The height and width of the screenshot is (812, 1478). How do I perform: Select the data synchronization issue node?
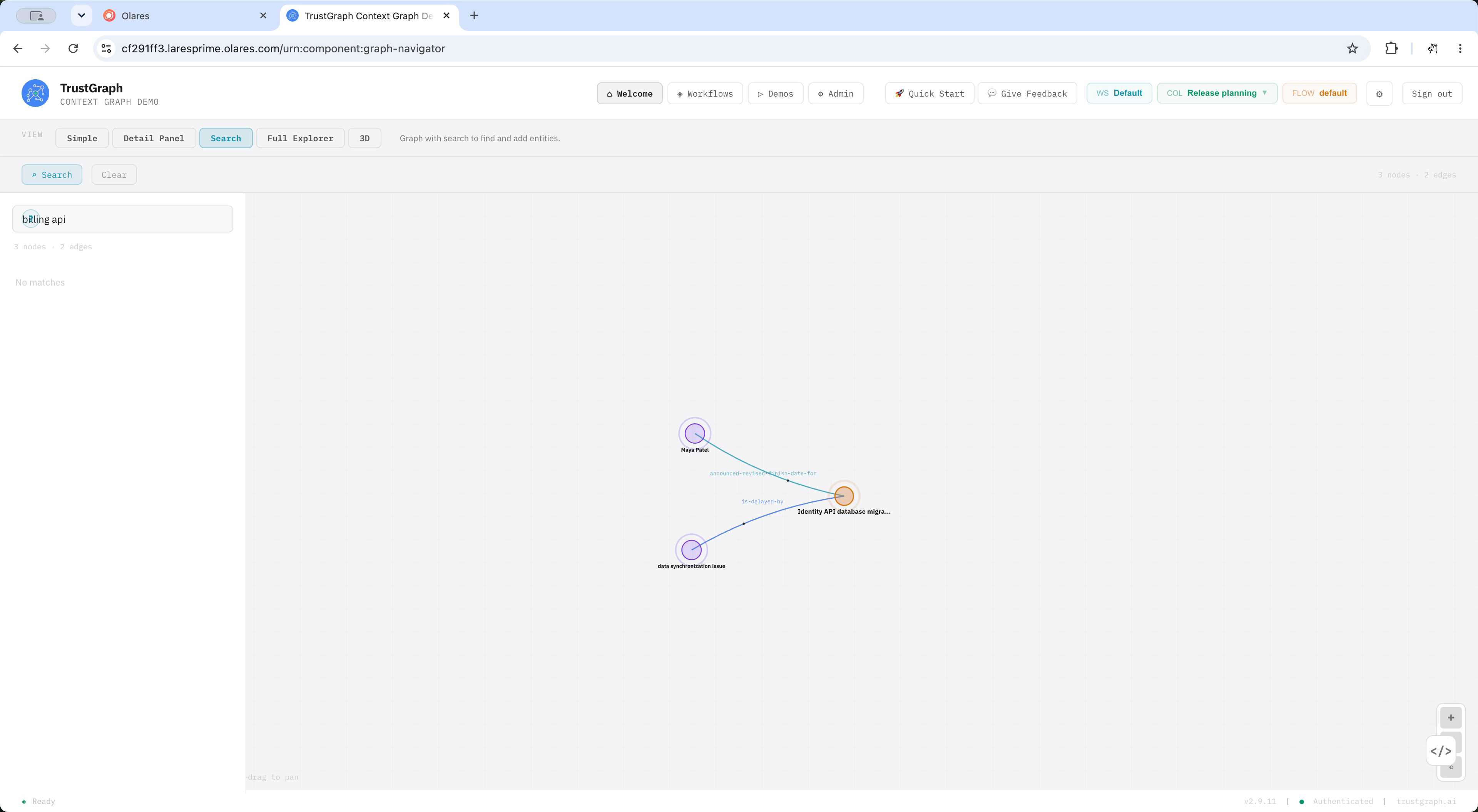pyautogui.click(x=691, y=550)
